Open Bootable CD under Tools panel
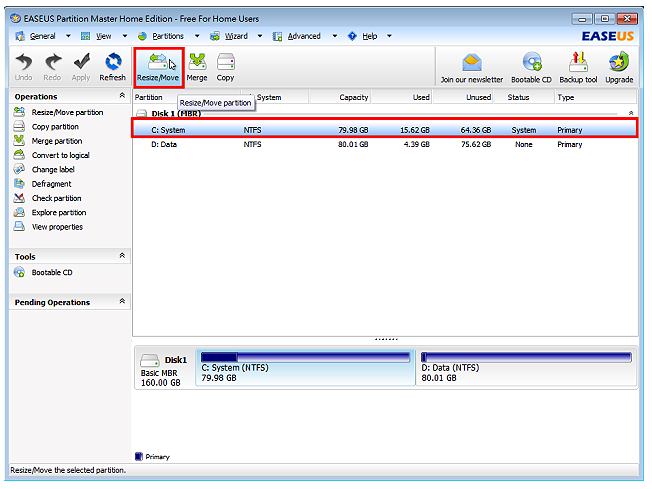The width and height of the screenshot is (652, 489). [x=52, y=273]
